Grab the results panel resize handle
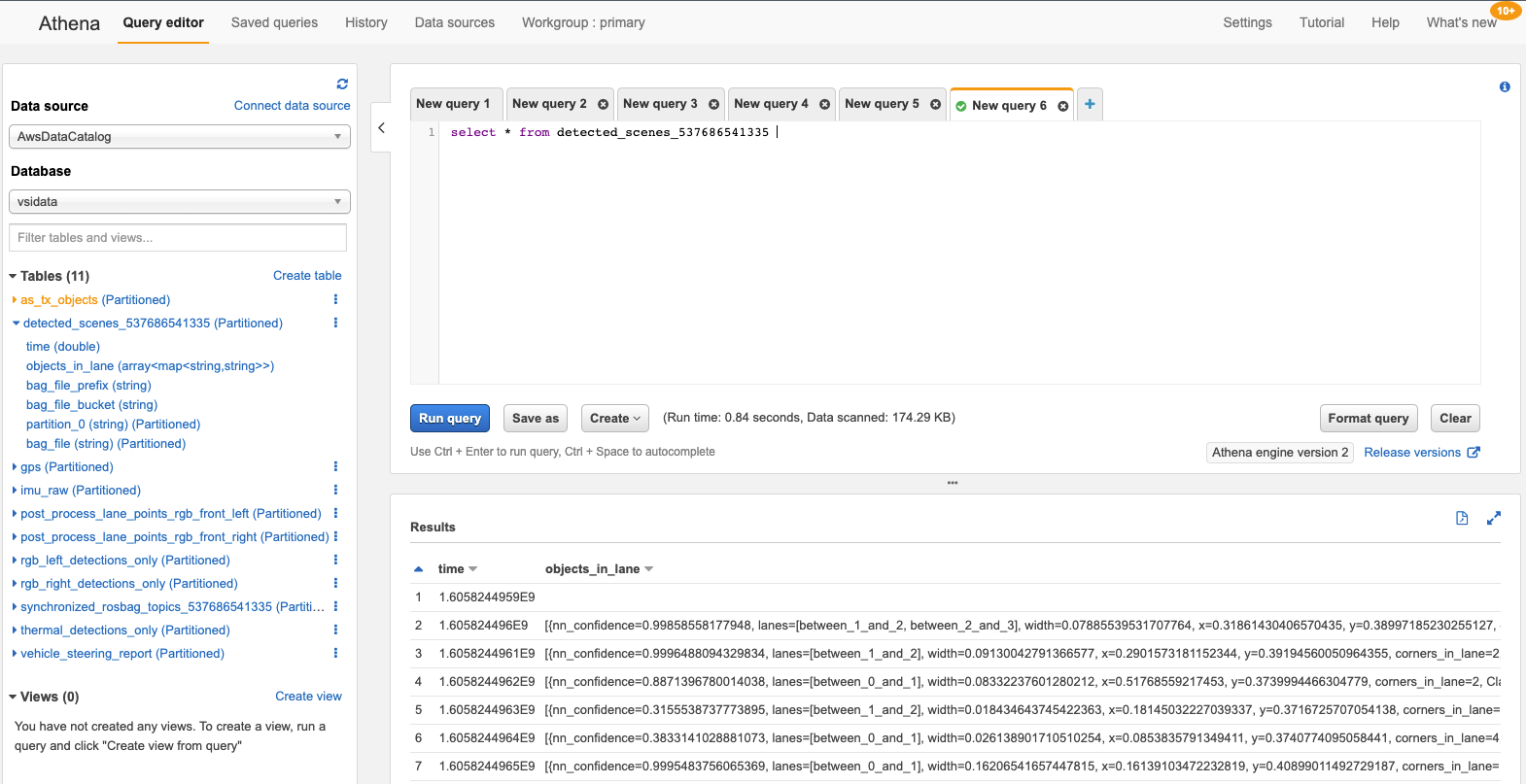Viewport: 1526px width, 784px height. click(953, 483)
